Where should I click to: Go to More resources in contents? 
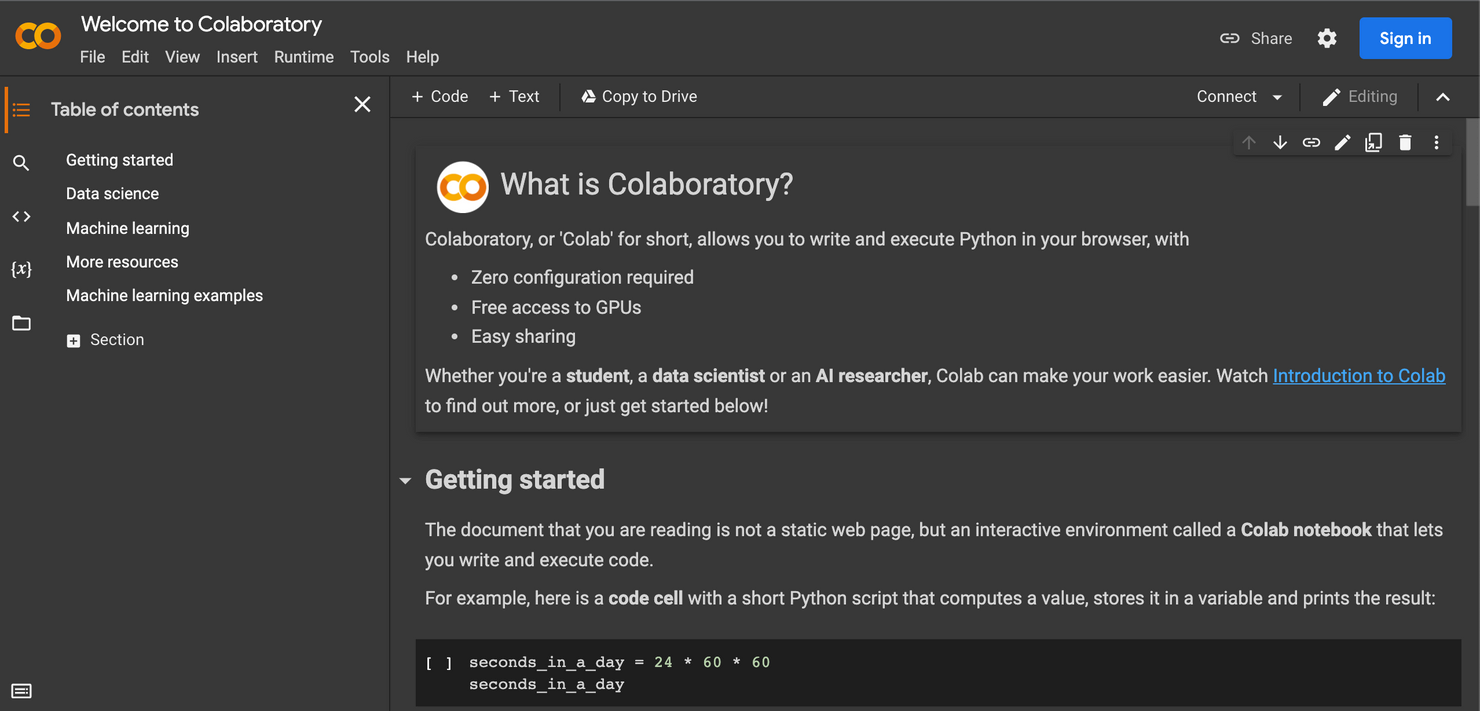tap(122, 262)
